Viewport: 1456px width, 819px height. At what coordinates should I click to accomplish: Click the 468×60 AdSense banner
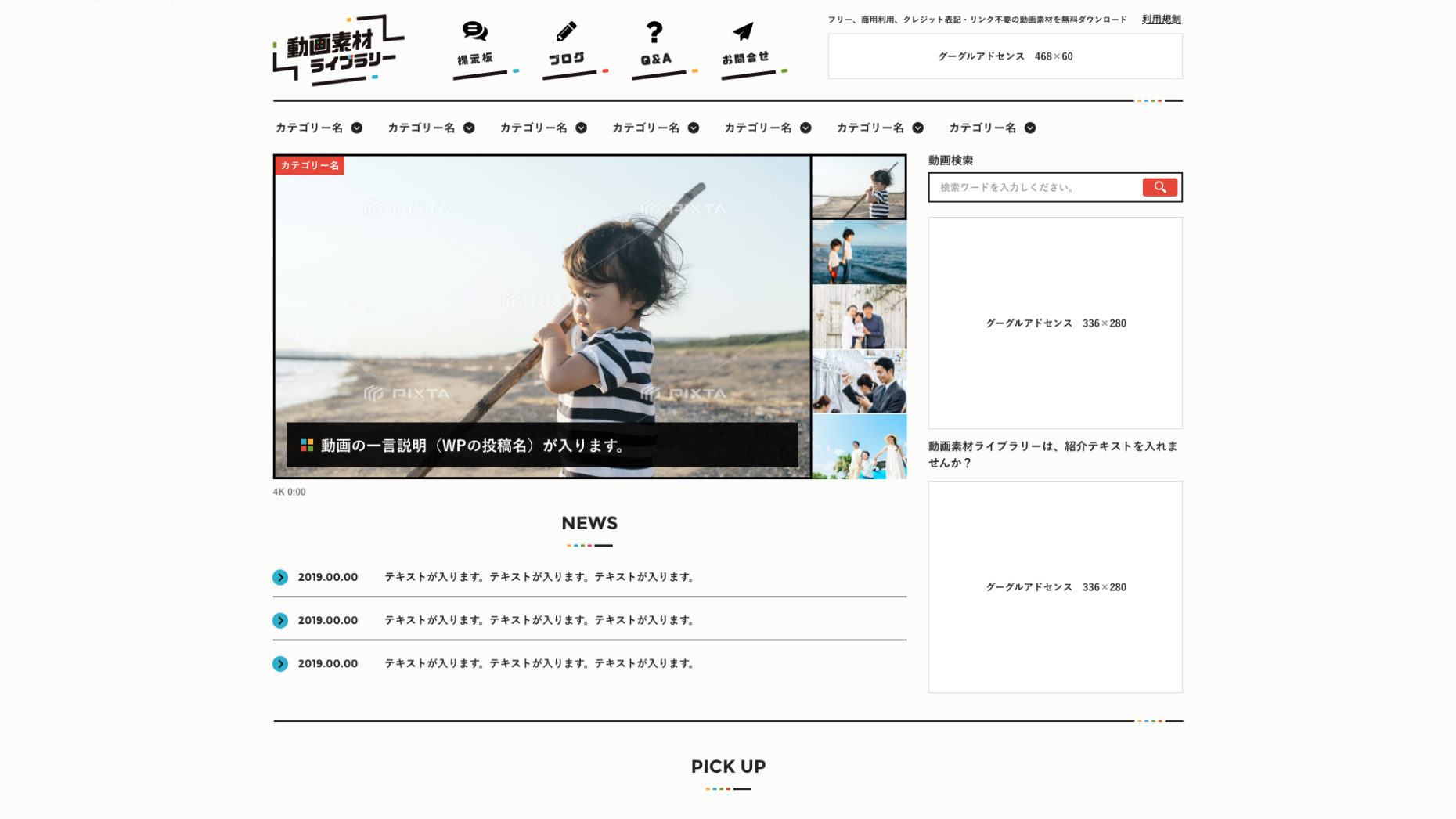point(1005,56)
